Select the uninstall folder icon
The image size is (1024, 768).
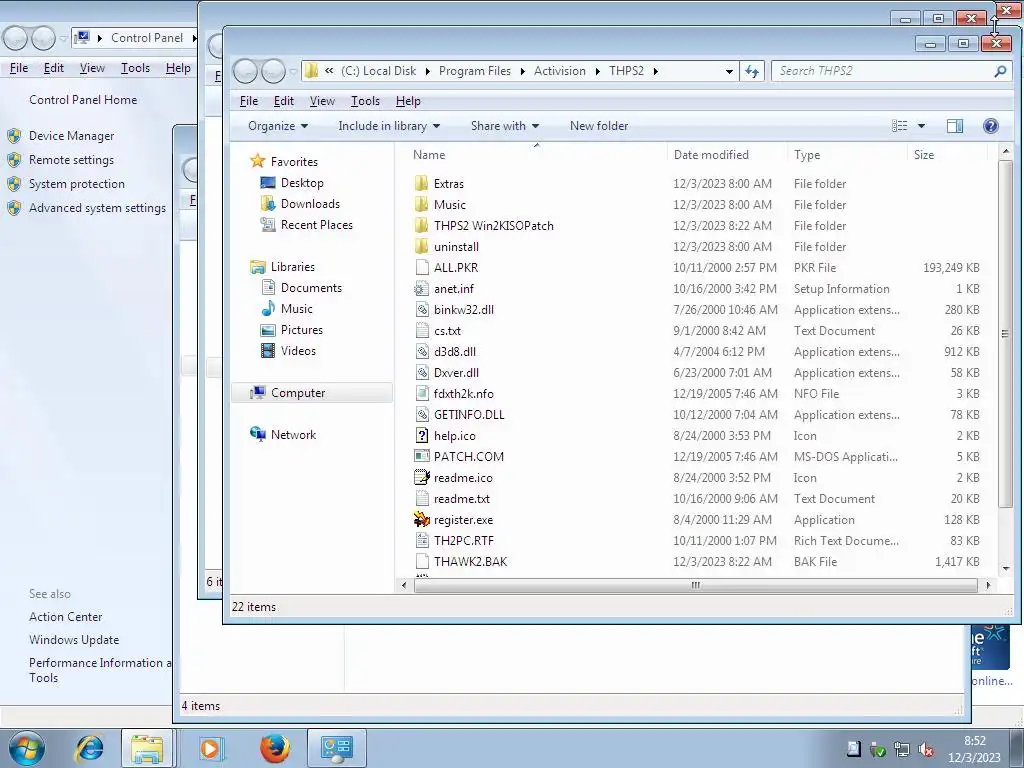(x=421, y=246)
